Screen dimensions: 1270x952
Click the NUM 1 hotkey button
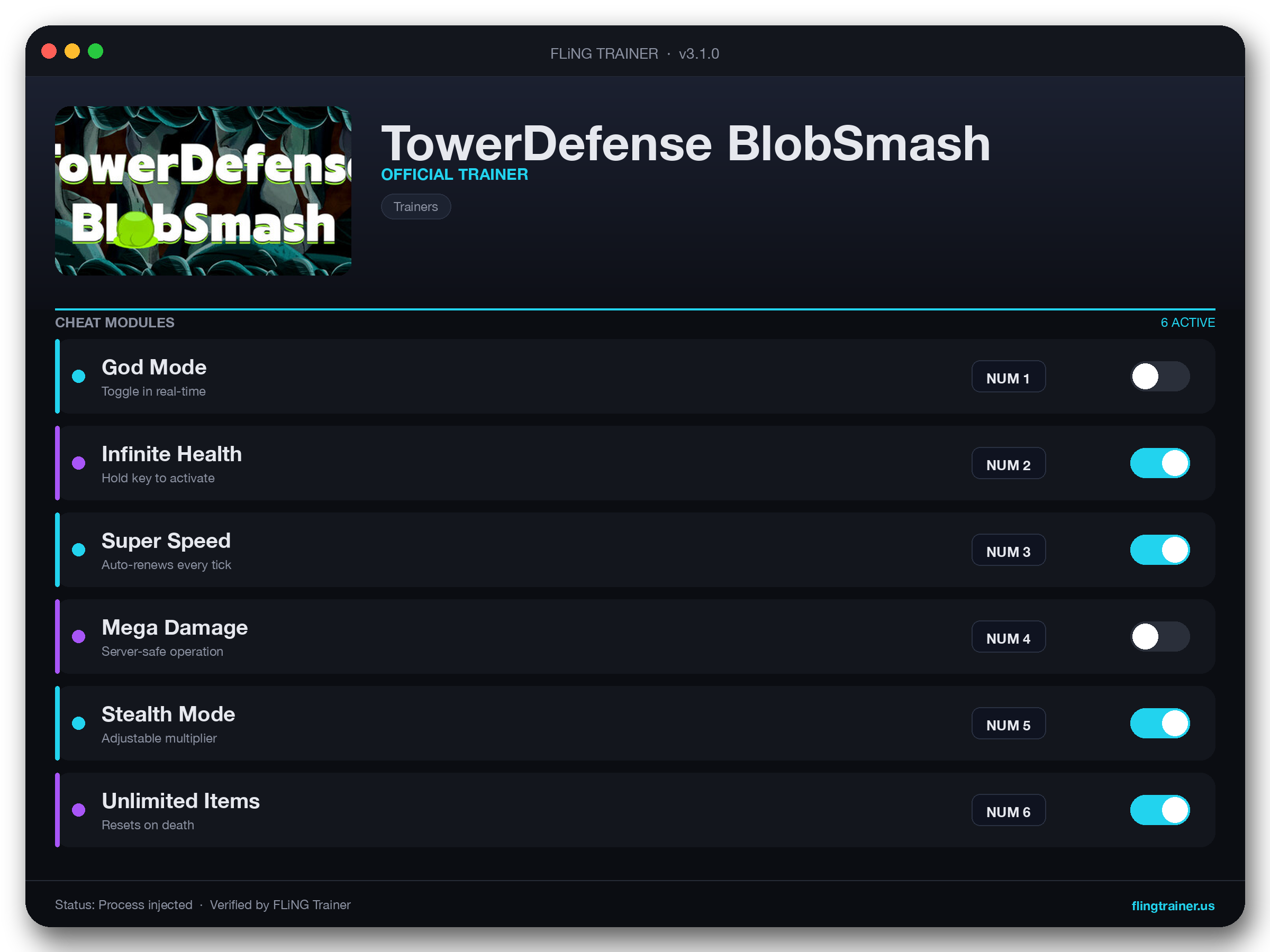pyautogui.click(x=1008, y=377)
